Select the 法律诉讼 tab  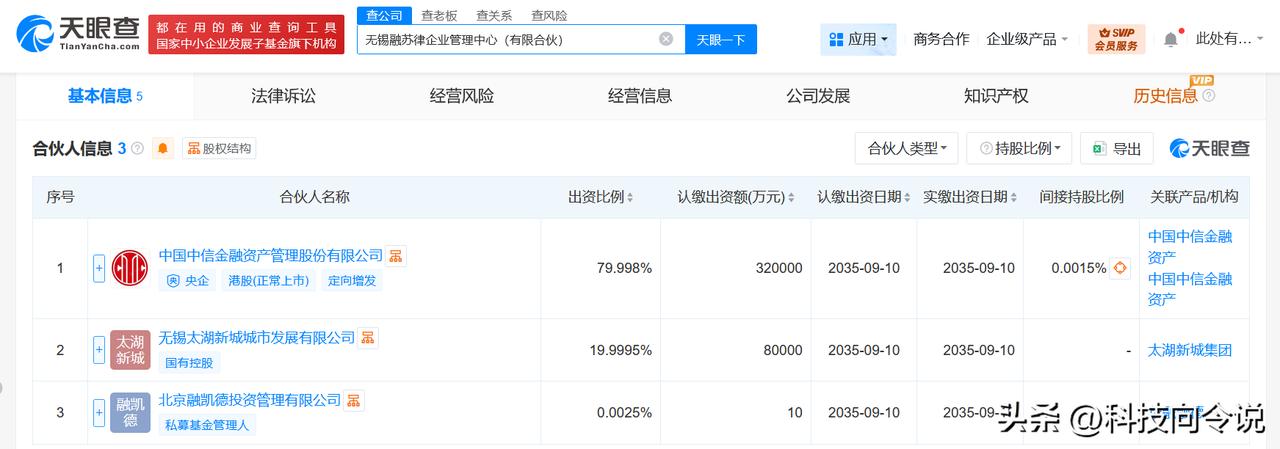283,96
